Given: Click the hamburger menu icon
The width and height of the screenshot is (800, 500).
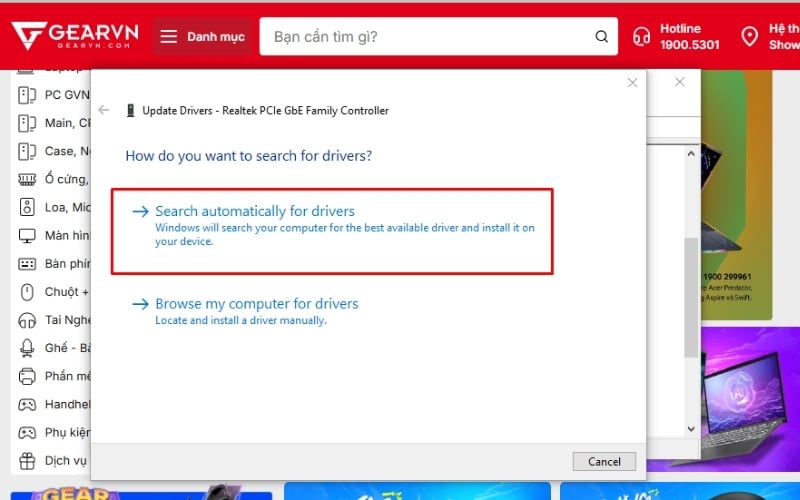Looking at the screenshot, I should tap(168, 37).
